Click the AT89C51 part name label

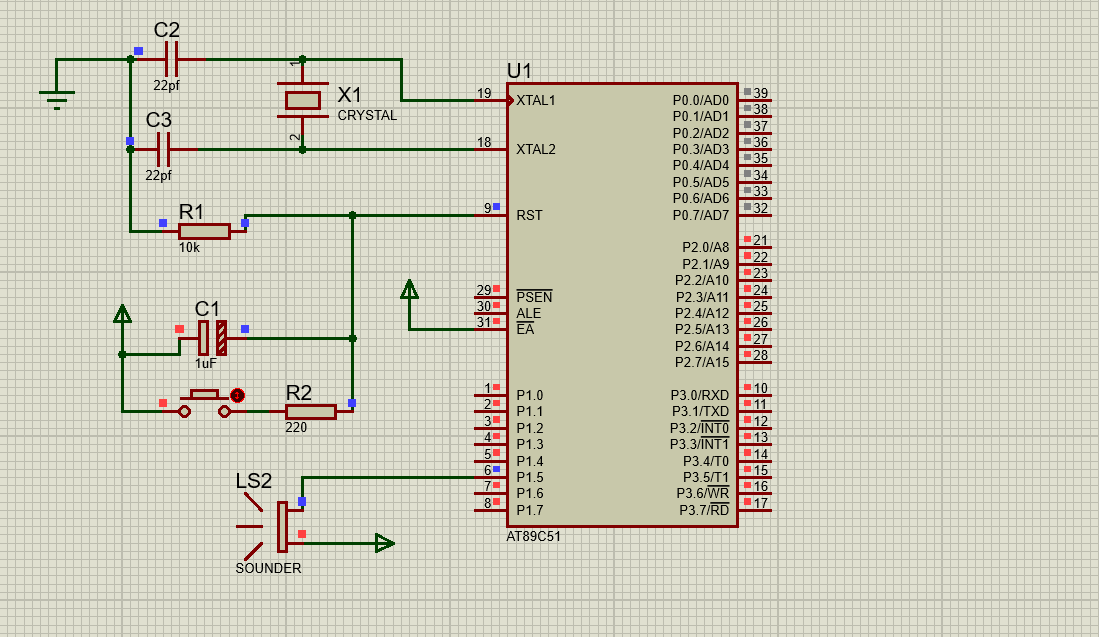click(x=533, y=536)
